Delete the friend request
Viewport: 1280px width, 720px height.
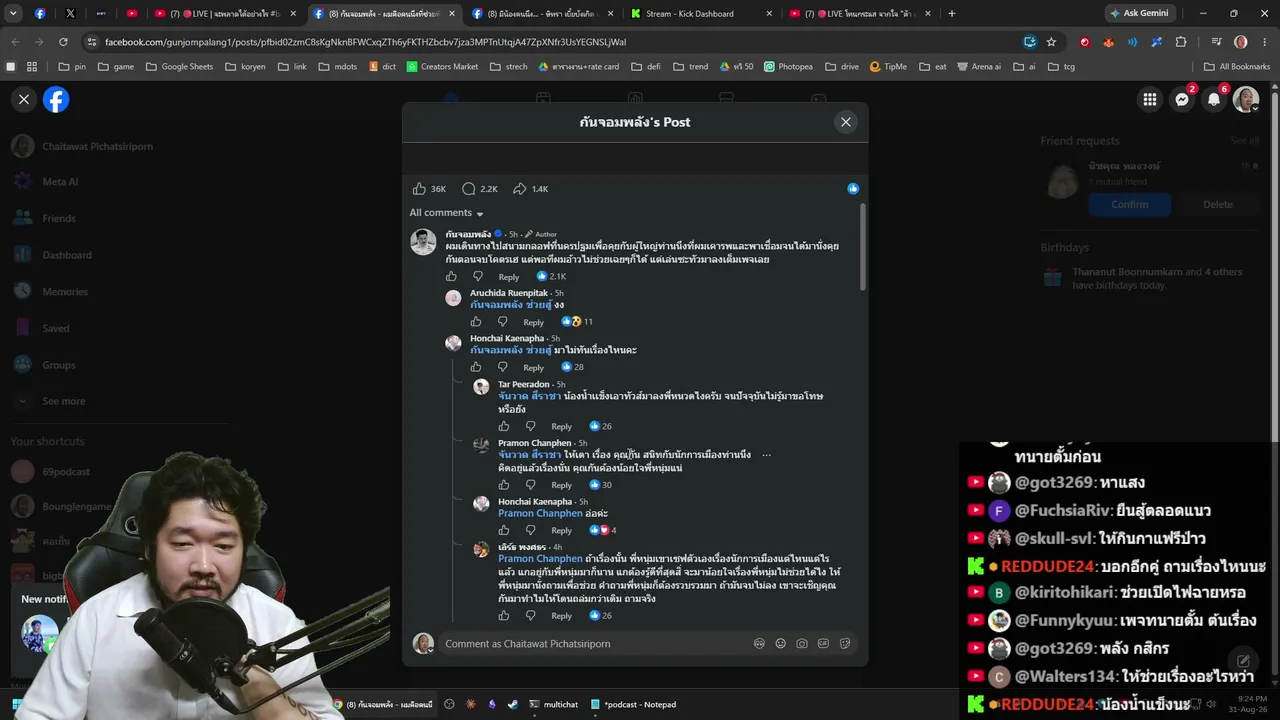point(1217,204)
